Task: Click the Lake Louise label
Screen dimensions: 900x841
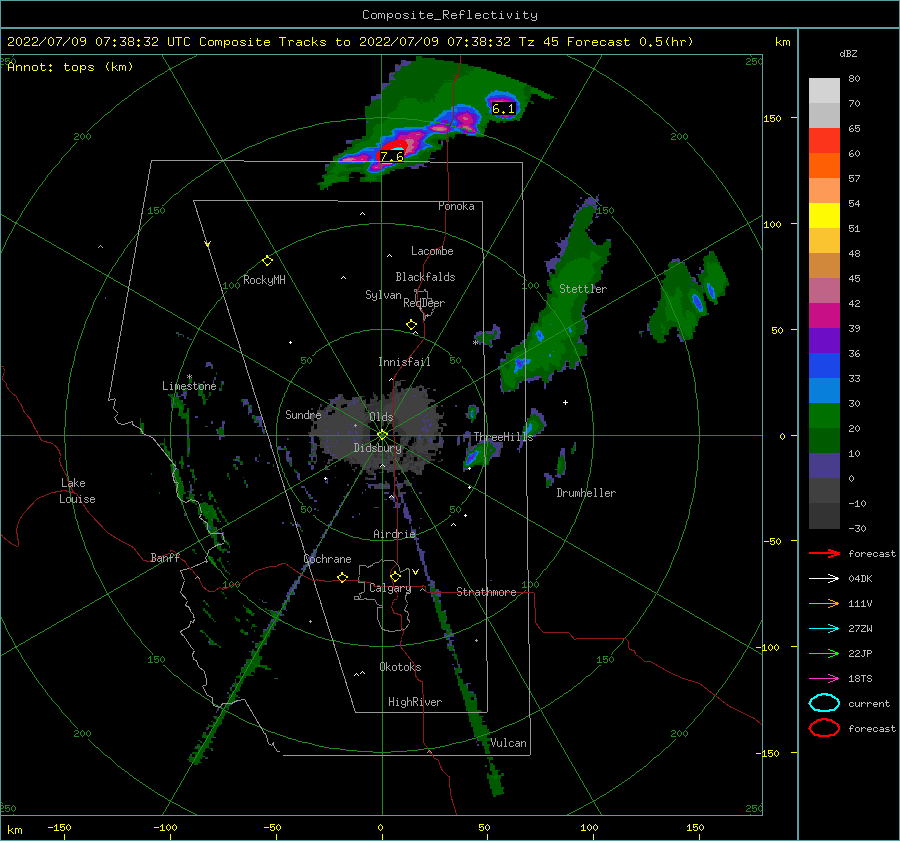Action: point(77,491)
